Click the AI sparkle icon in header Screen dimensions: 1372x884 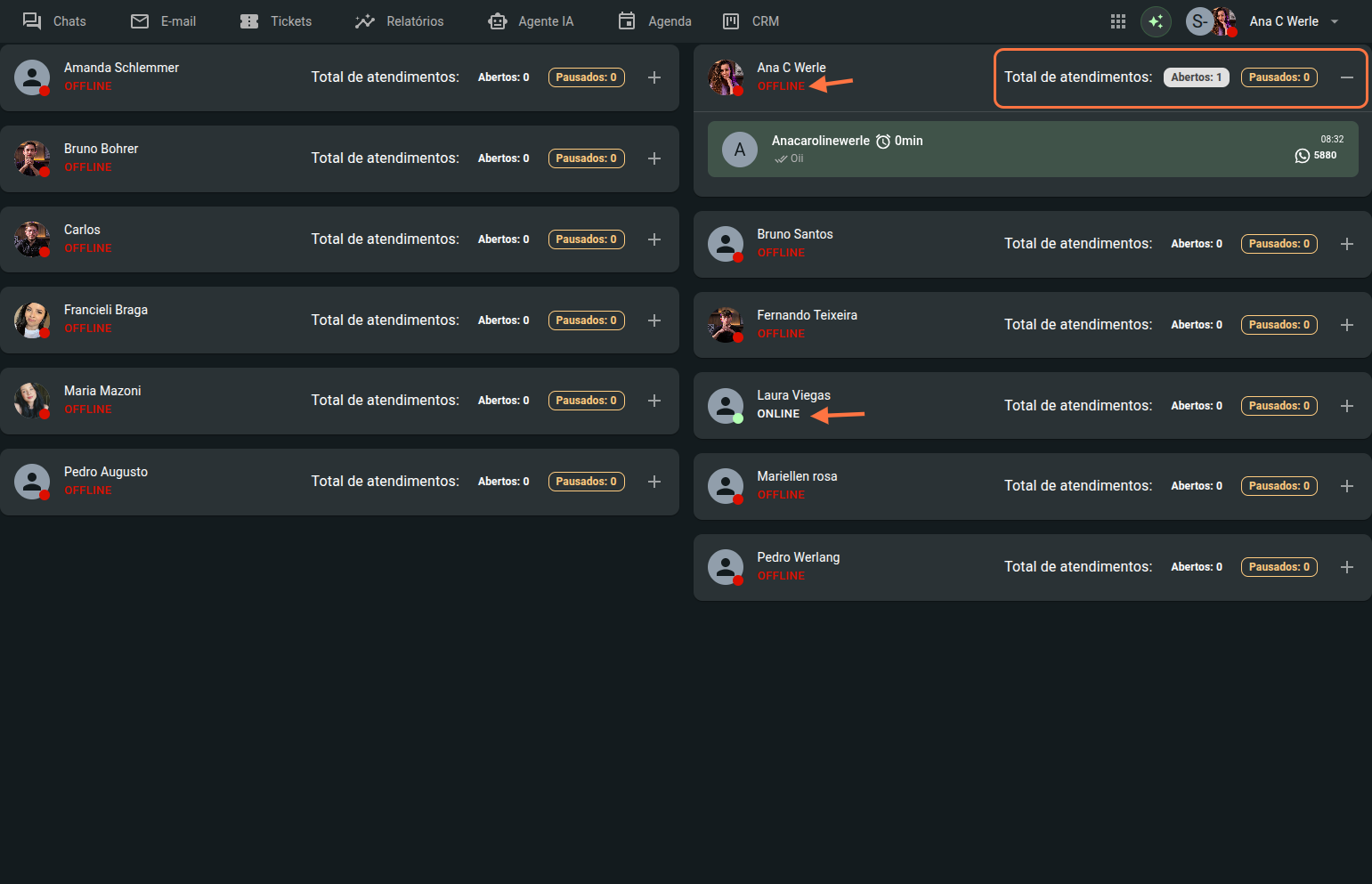[1156, 21]
